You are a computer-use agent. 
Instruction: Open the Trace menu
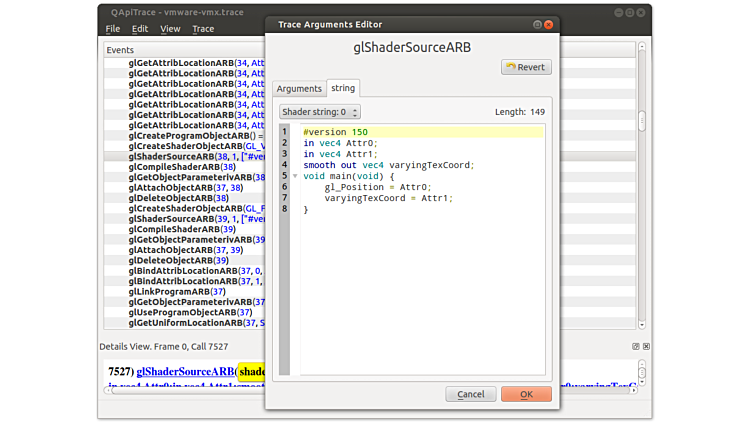203,29
